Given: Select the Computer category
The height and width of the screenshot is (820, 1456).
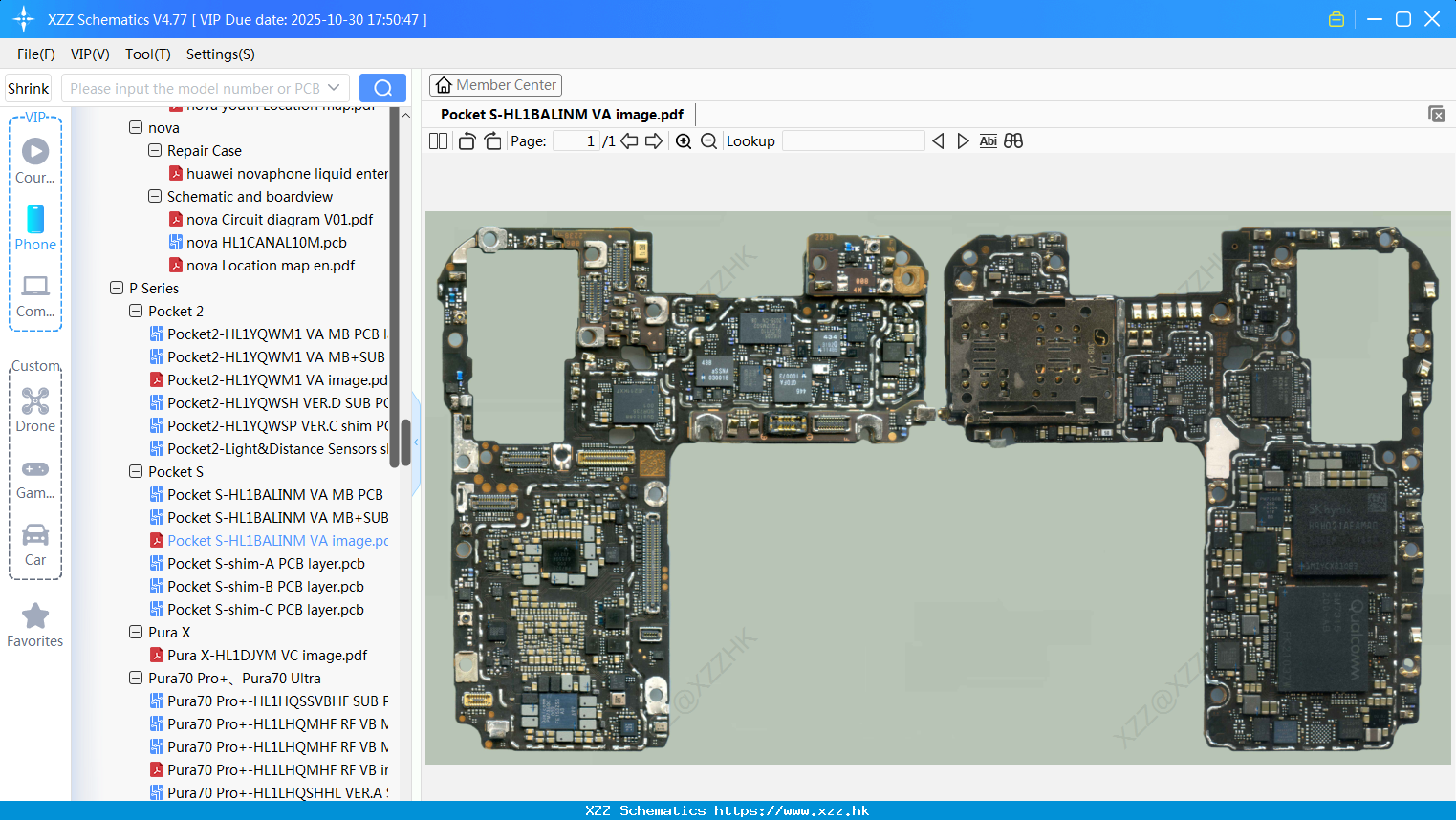Looking at the screenshot, I should [35, 295].
